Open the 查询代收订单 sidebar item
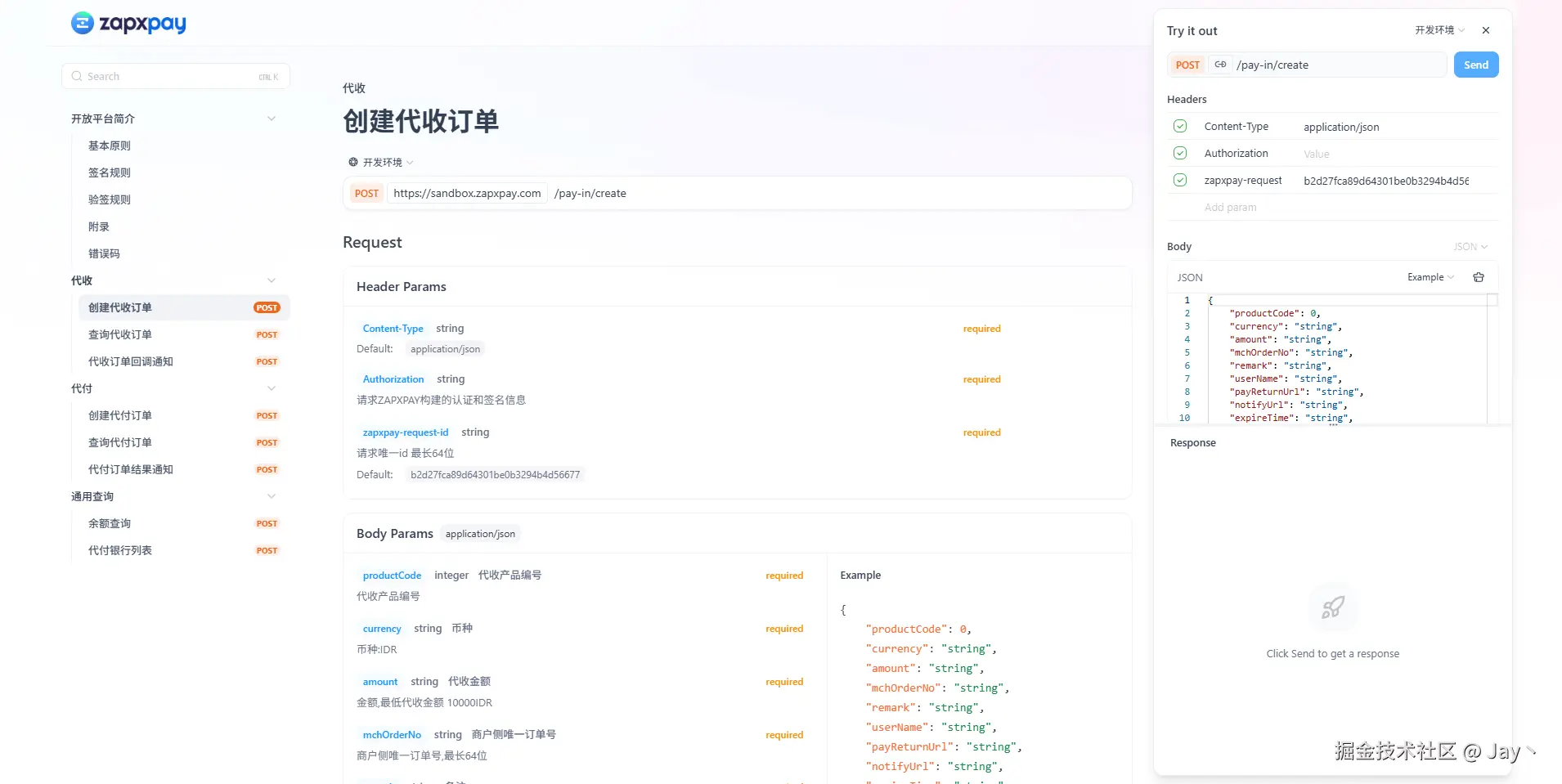1562x784 pixels. coord(120,334)
